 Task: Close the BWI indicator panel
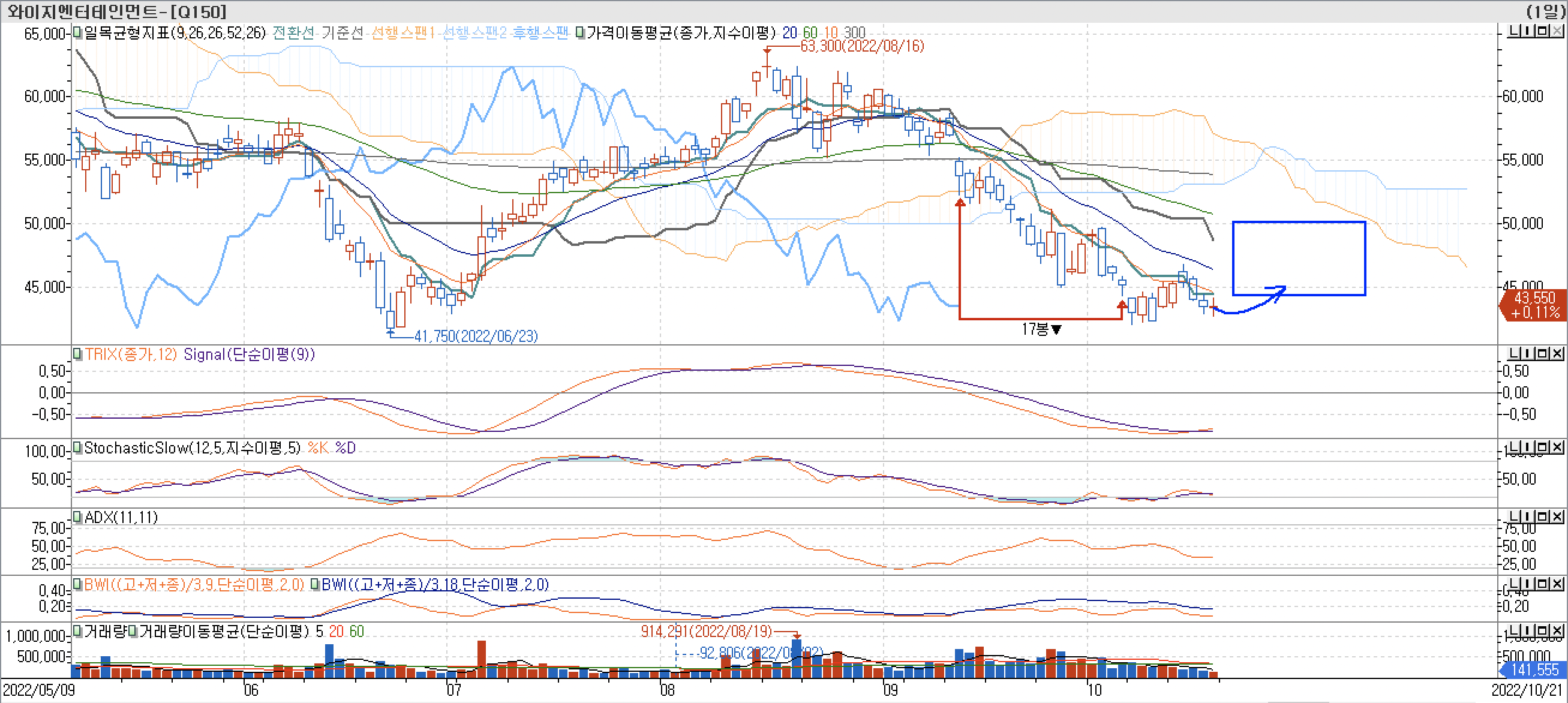(1557, 584)
